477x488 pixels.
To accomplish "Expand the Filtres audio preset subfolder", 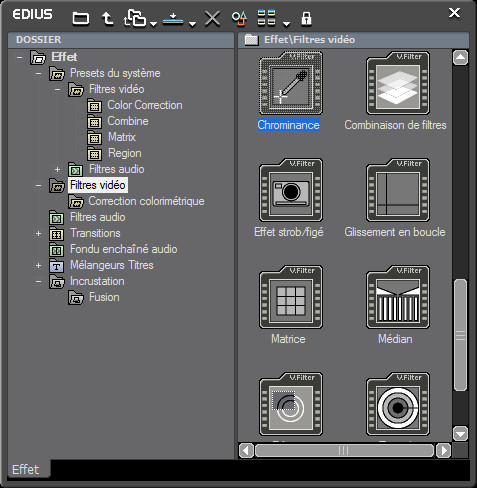I will click(58, 169).
